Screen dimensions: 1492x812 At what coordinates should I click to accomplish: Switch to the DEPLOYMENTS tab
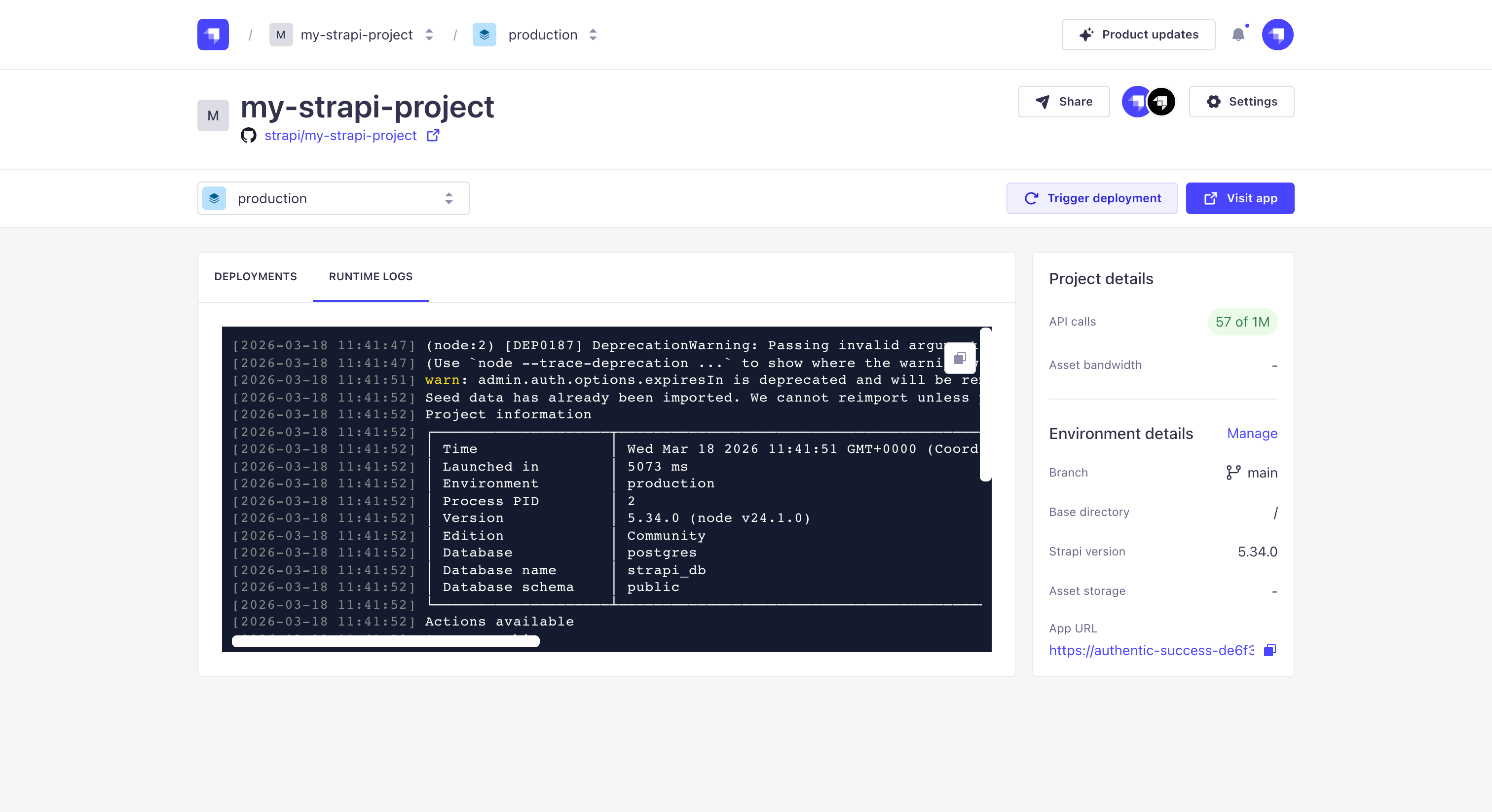(x=255, y=276)
